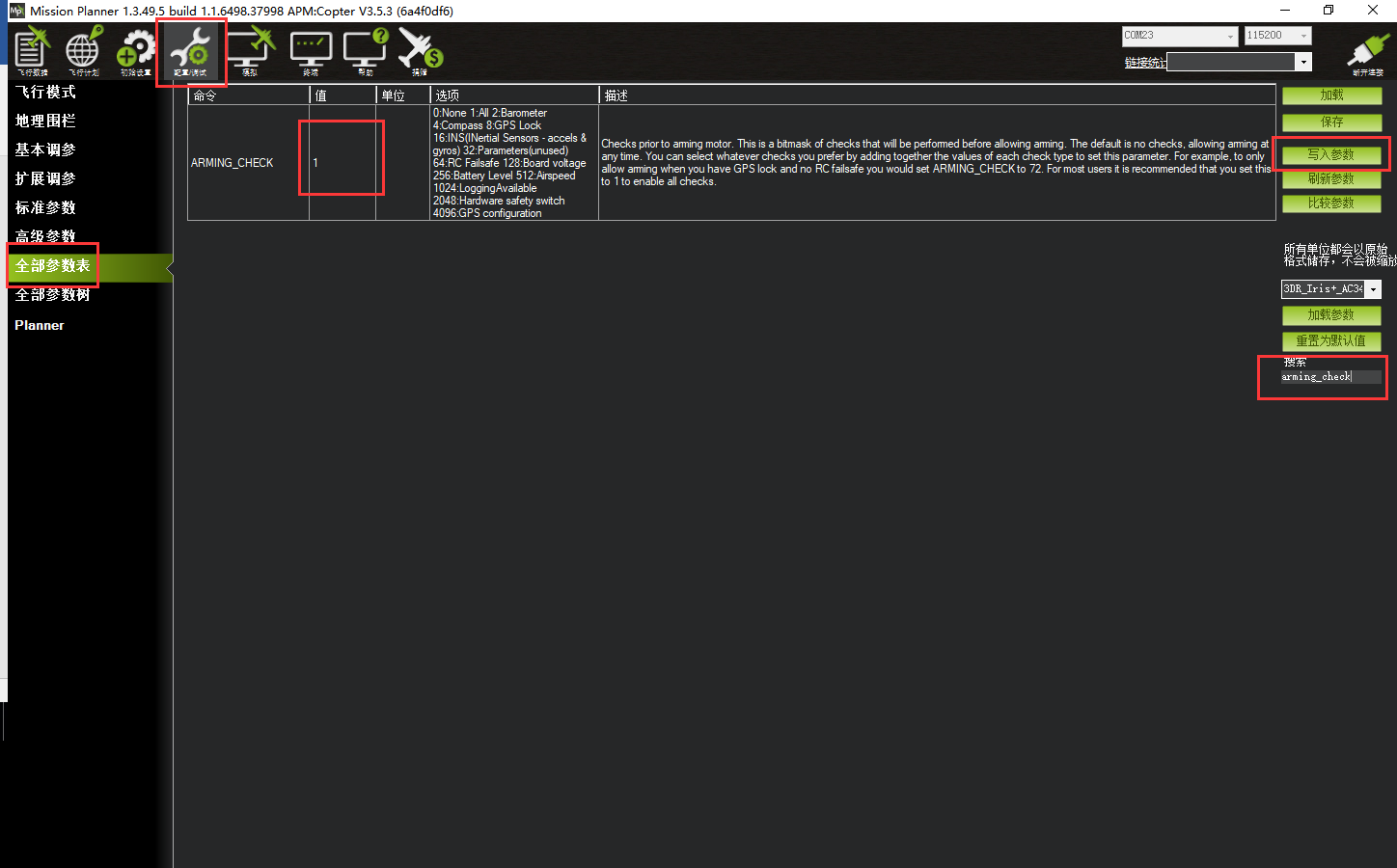Click the 捐赠 donate plane icon
The width and height of the screenshot is (1397, 868).
tap(420, 51)
